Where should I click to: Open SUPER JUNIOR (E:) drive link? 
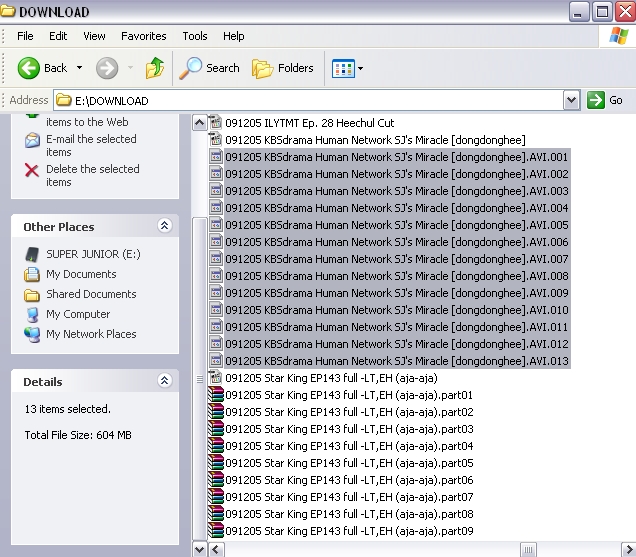93,254
